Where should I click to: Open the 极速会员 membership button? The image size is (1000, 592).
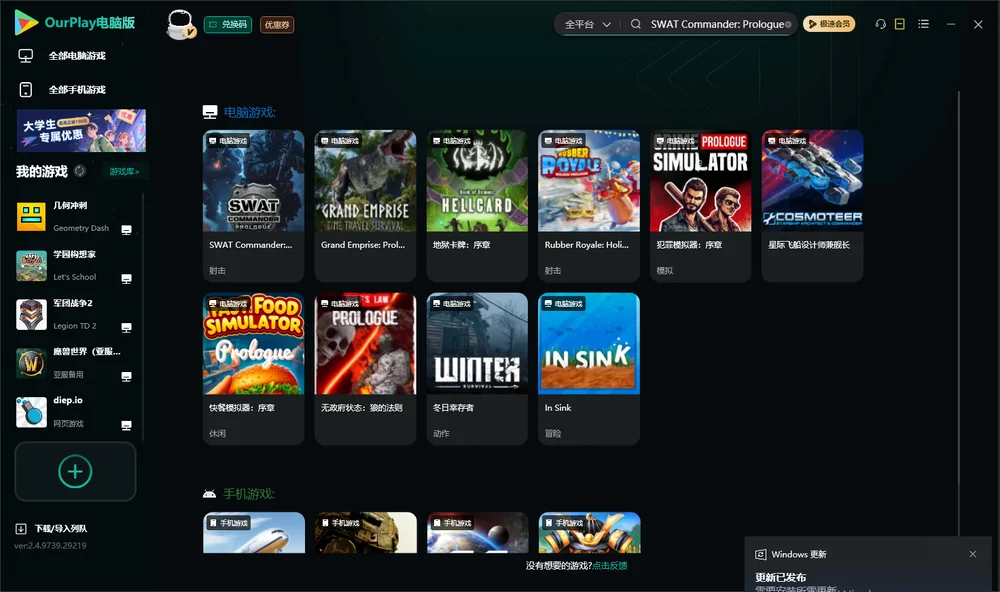[x=828, y=24]
